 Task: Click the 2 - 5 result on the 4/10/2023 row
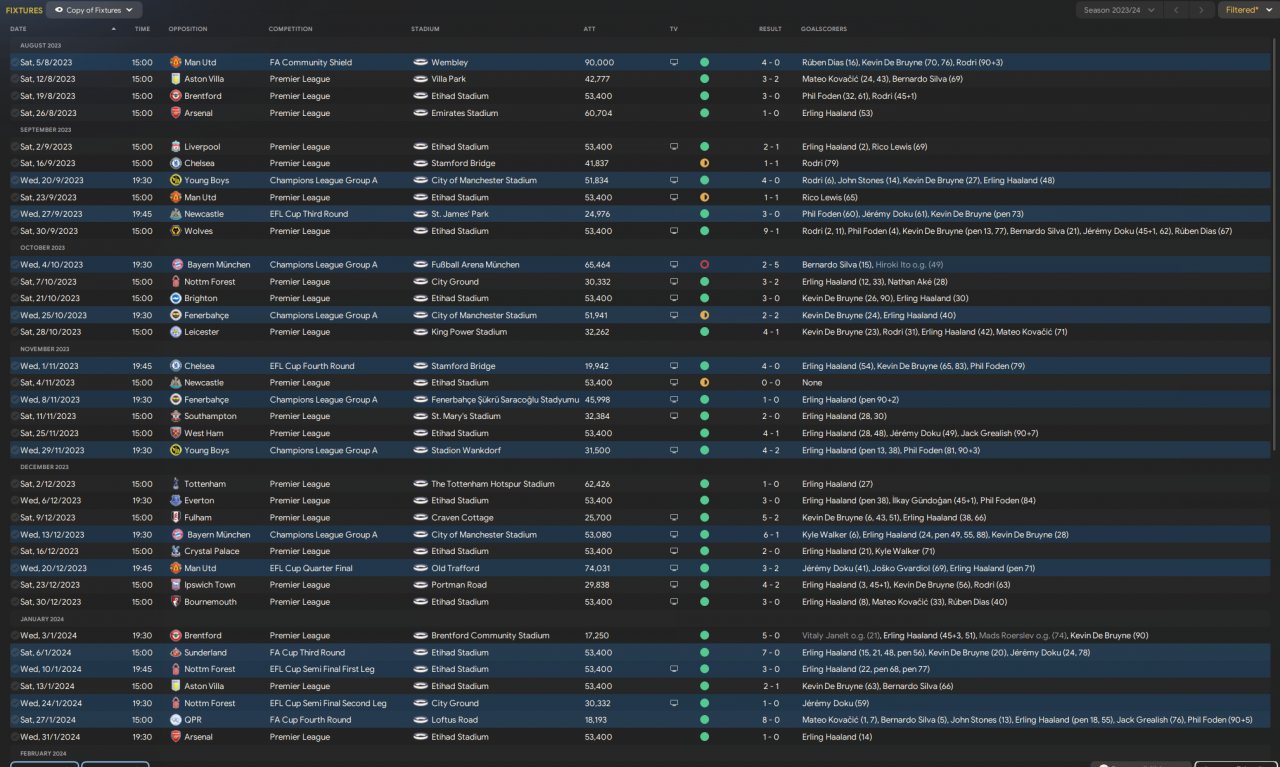pos(770,265)
